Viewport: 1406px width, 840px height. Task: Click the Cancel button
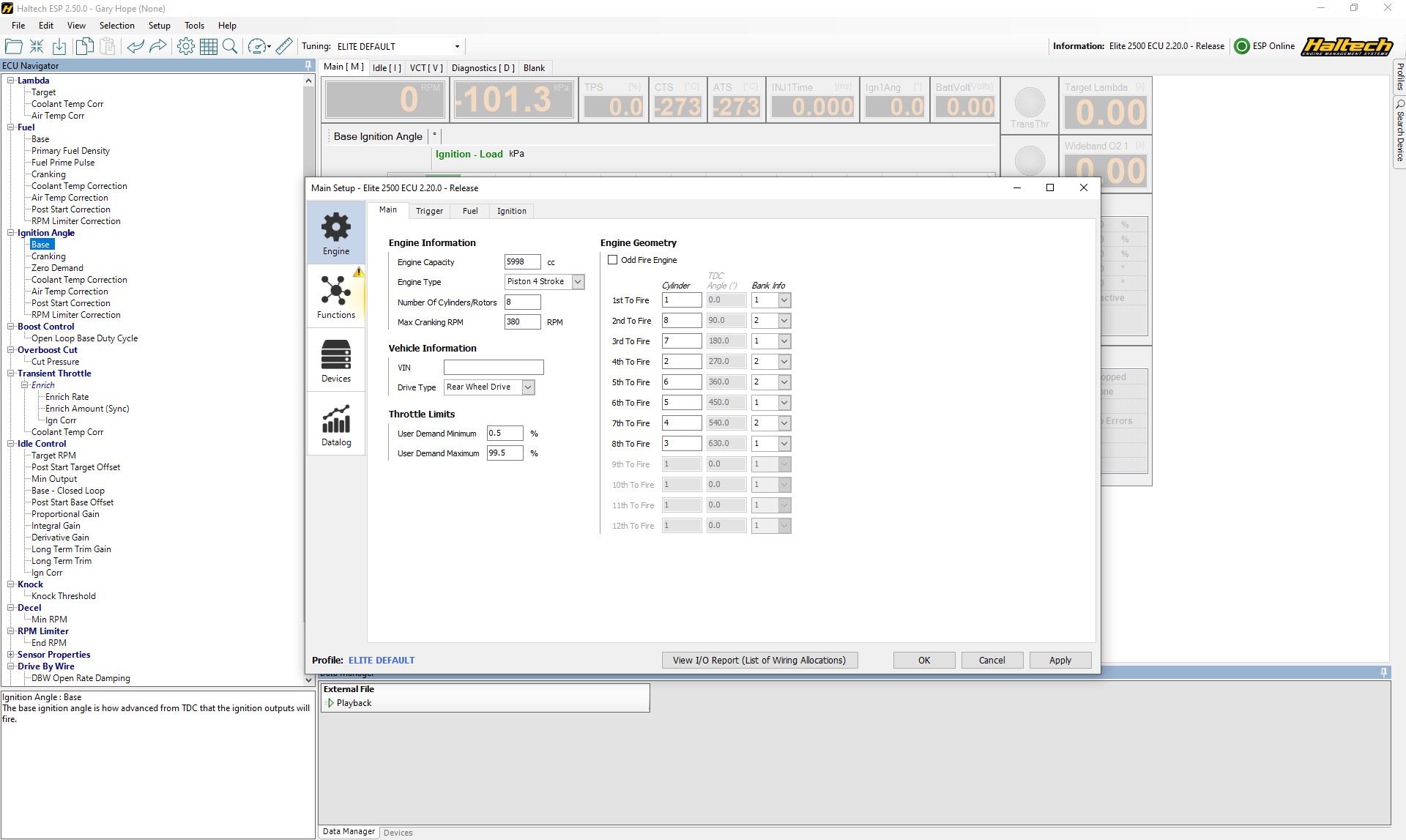pyautogui.click(x=992, y=660)
